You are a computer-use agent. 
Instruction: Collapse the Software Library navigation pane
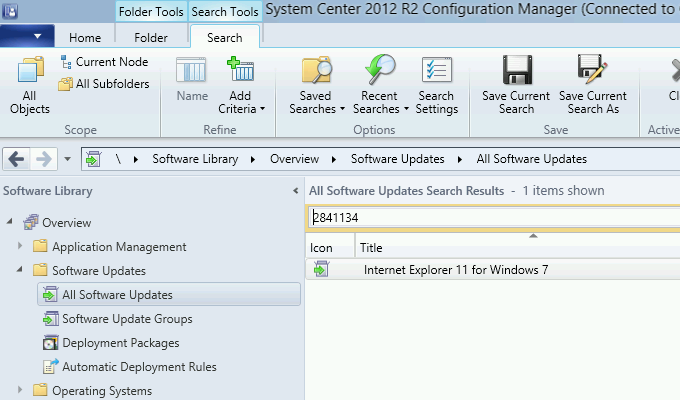click(x=295, y=190)
